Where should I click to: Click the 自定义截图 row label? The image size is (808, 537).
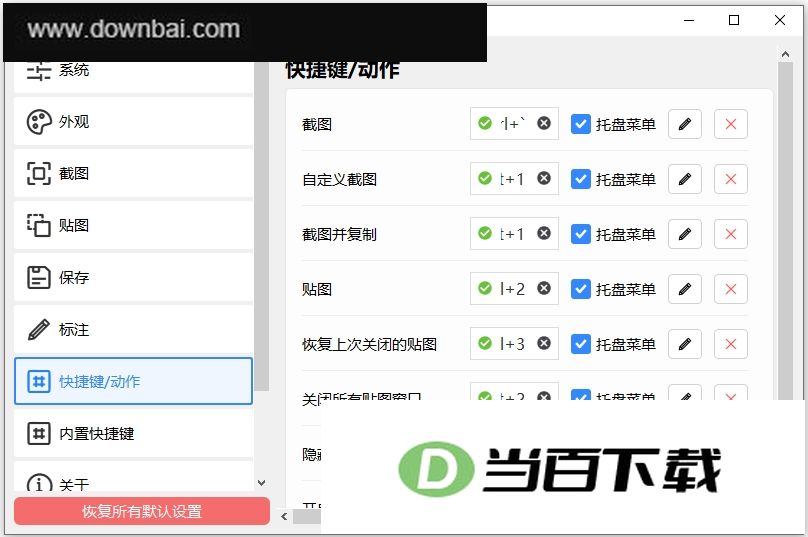[x=340, y=179]
